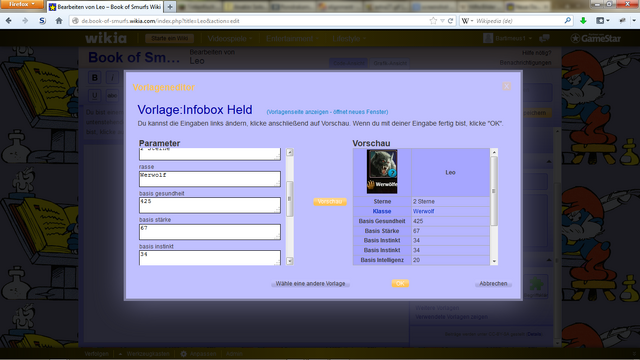Reload the page with refresh icon

[x=450, y=21]
